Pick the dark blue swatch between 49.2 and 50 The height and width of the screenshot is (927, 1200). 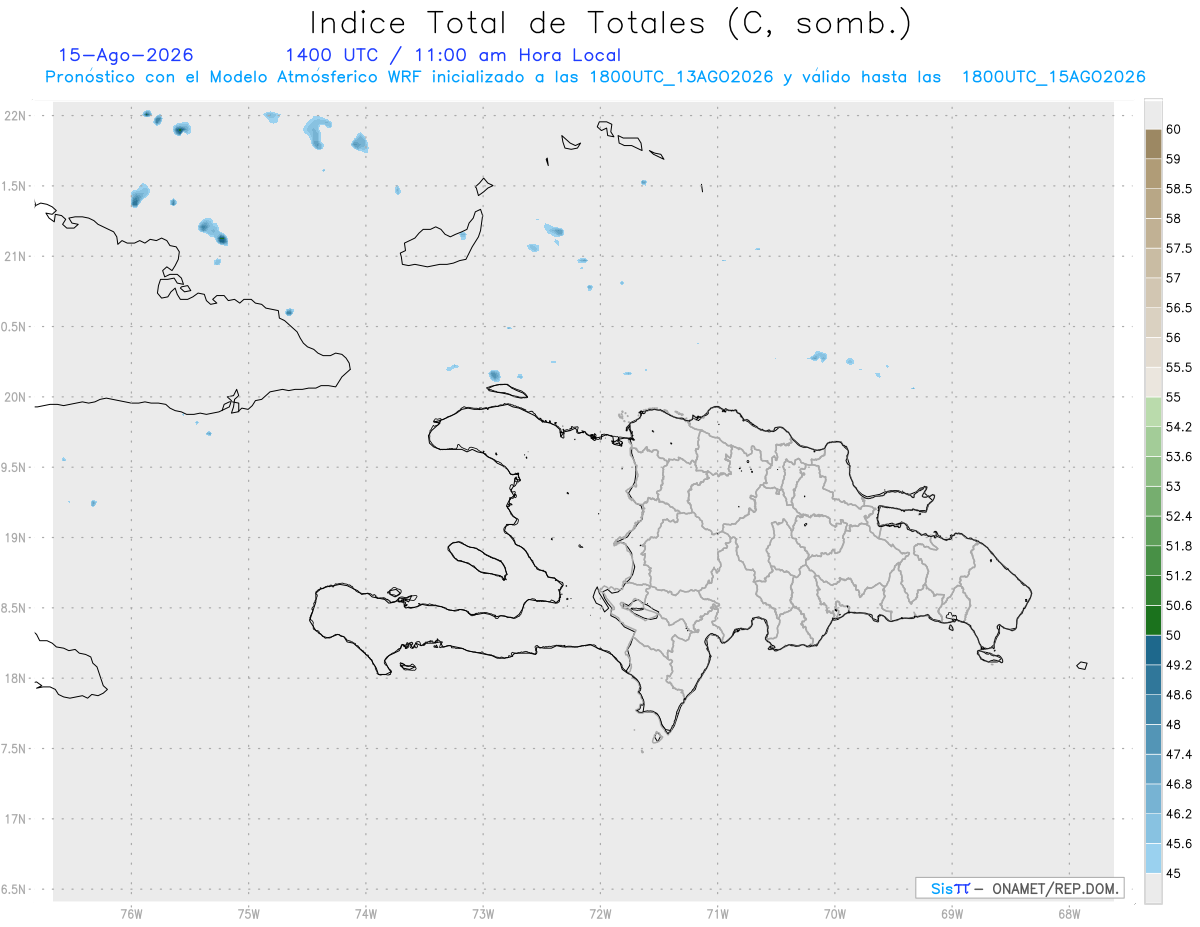click(x=1153, y=650)
